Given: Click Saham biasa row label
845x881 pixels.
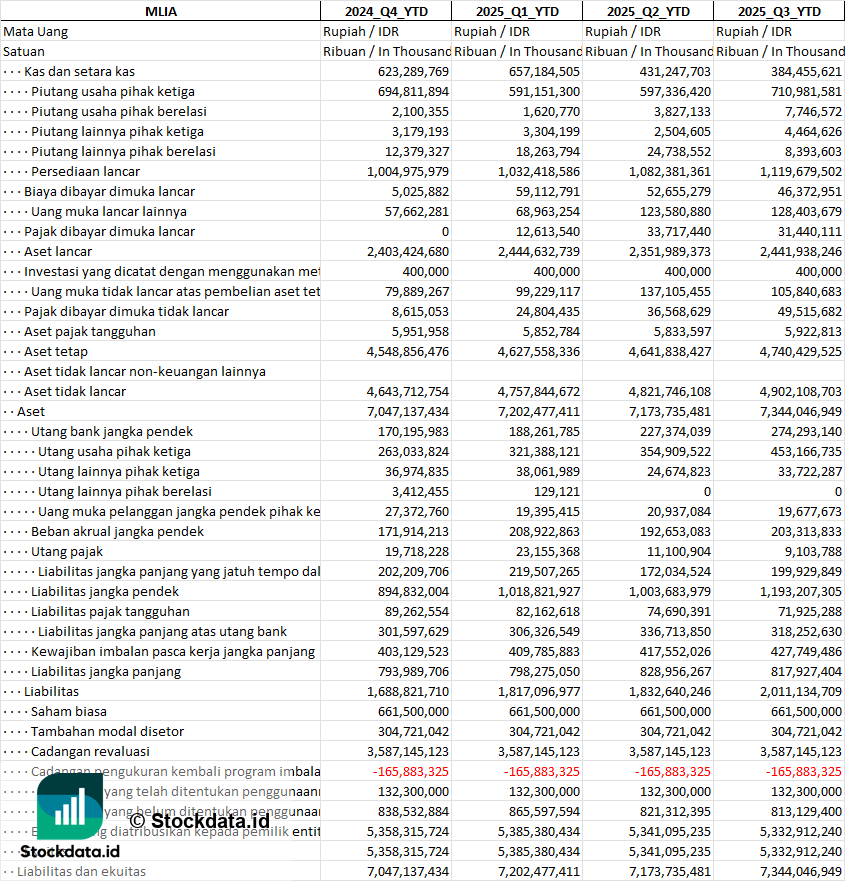Looking at the screenshot, I should coord(69,711).
